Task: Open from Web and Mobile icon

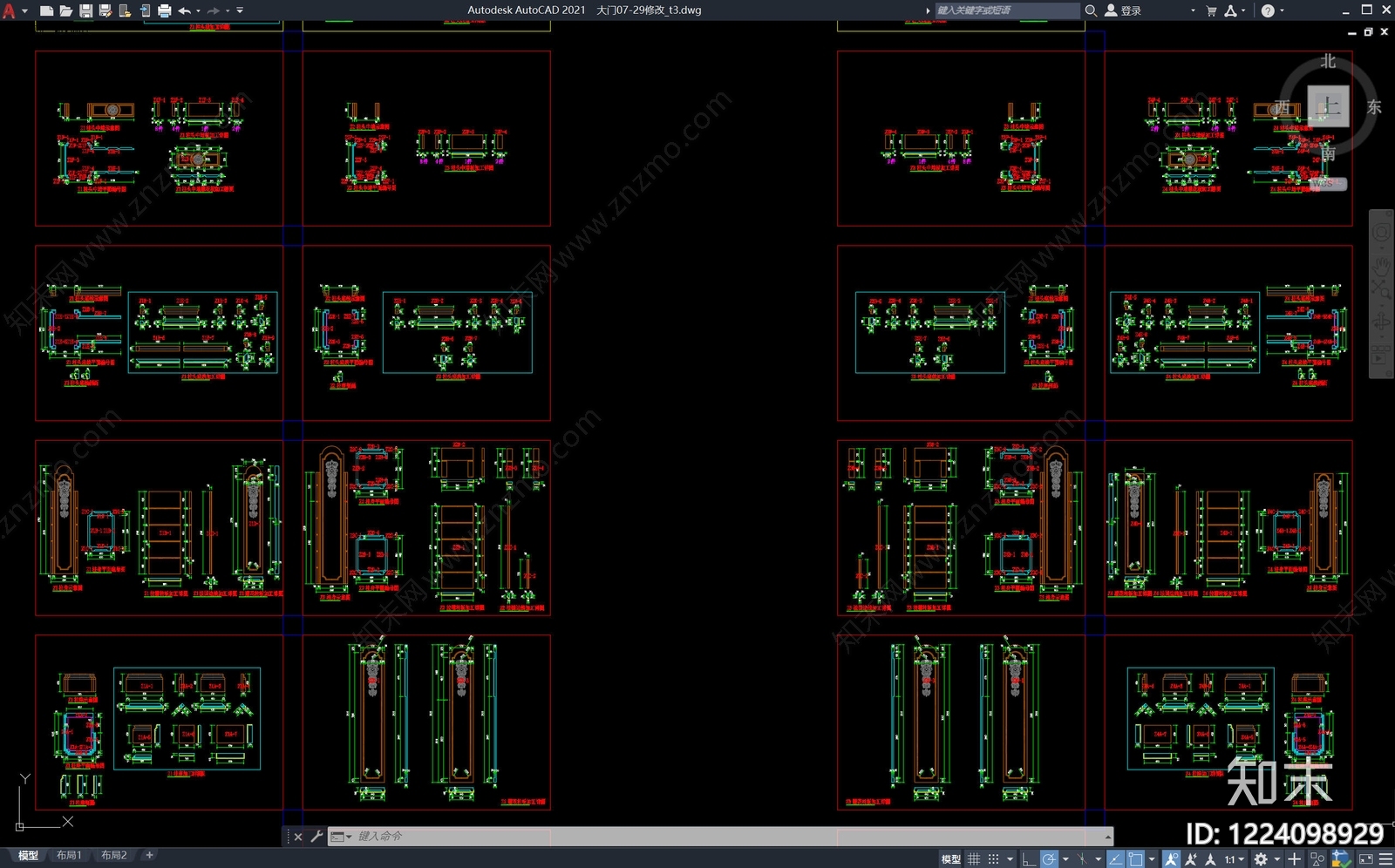Action: click(125, 10)
